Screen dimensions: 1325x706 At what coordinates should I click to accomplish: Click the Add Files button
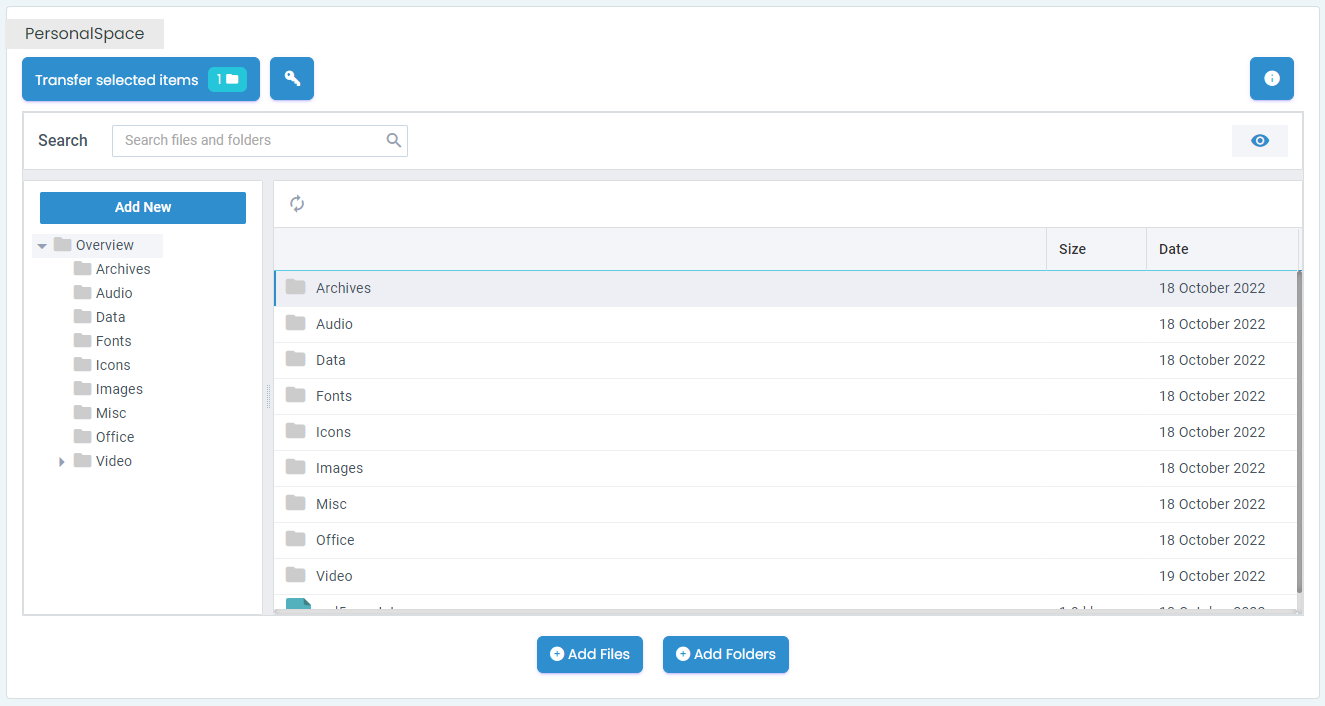(x=589, y=654)
